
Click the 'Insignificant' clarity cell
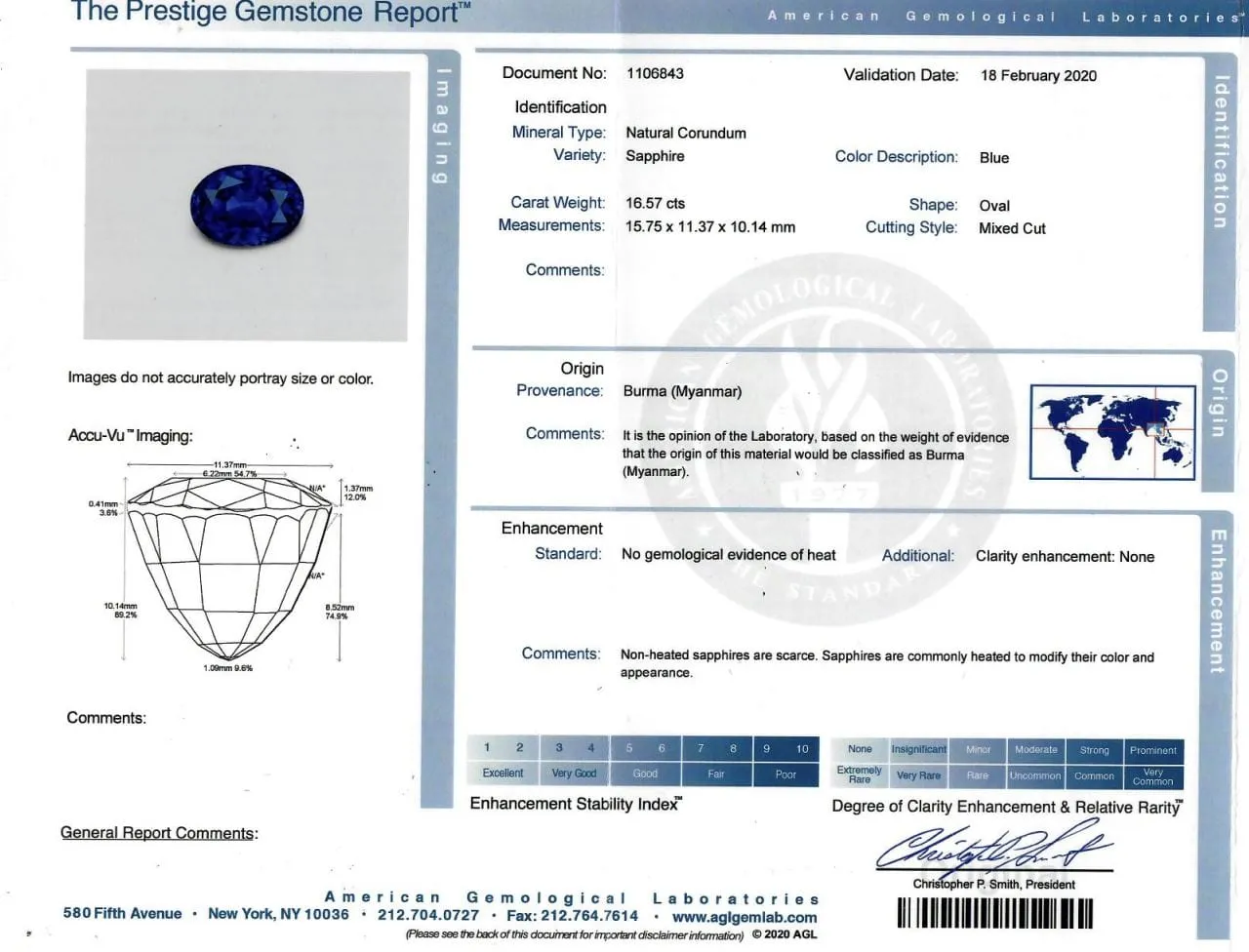918,750
